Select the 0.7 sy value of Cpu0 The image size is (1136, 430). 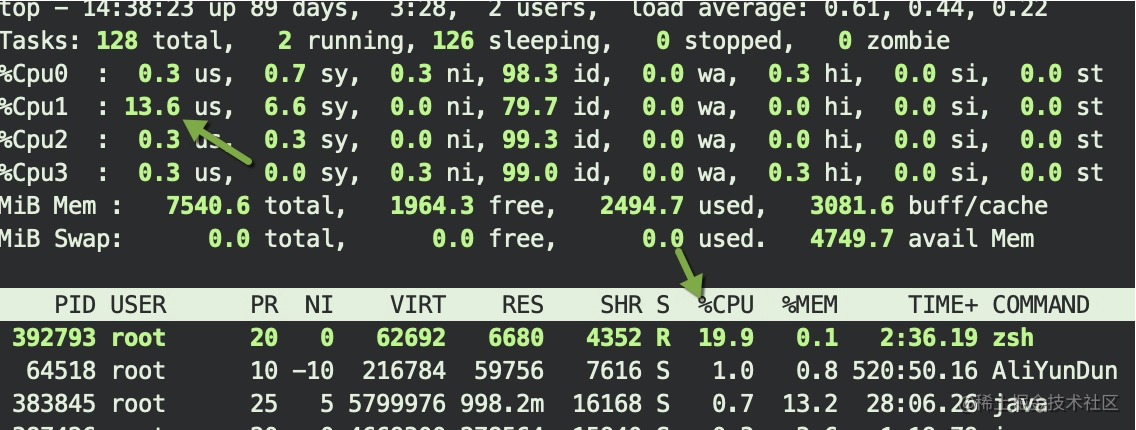click(x=285, y=74)
